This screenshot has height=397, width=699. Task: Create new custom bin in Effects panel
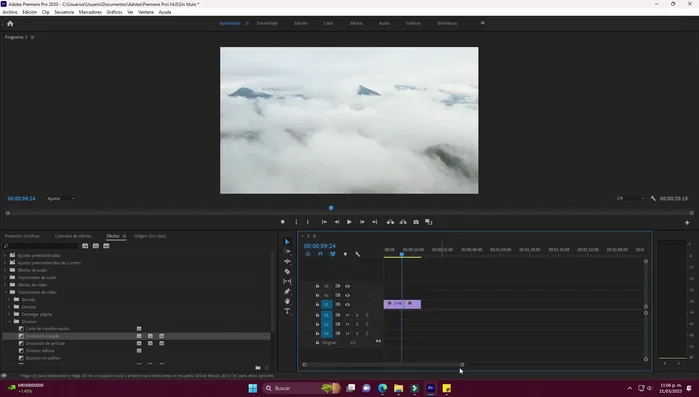[x=258, y=368]
